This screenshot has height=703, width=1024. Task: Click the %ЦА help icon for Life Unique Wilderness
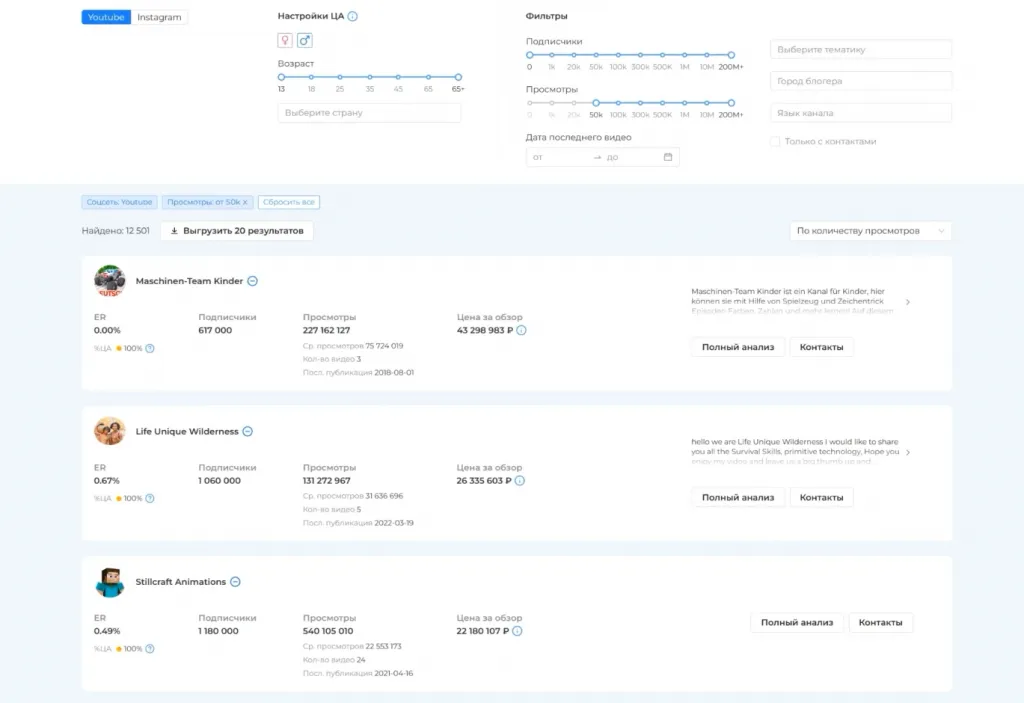coord(150,499)
